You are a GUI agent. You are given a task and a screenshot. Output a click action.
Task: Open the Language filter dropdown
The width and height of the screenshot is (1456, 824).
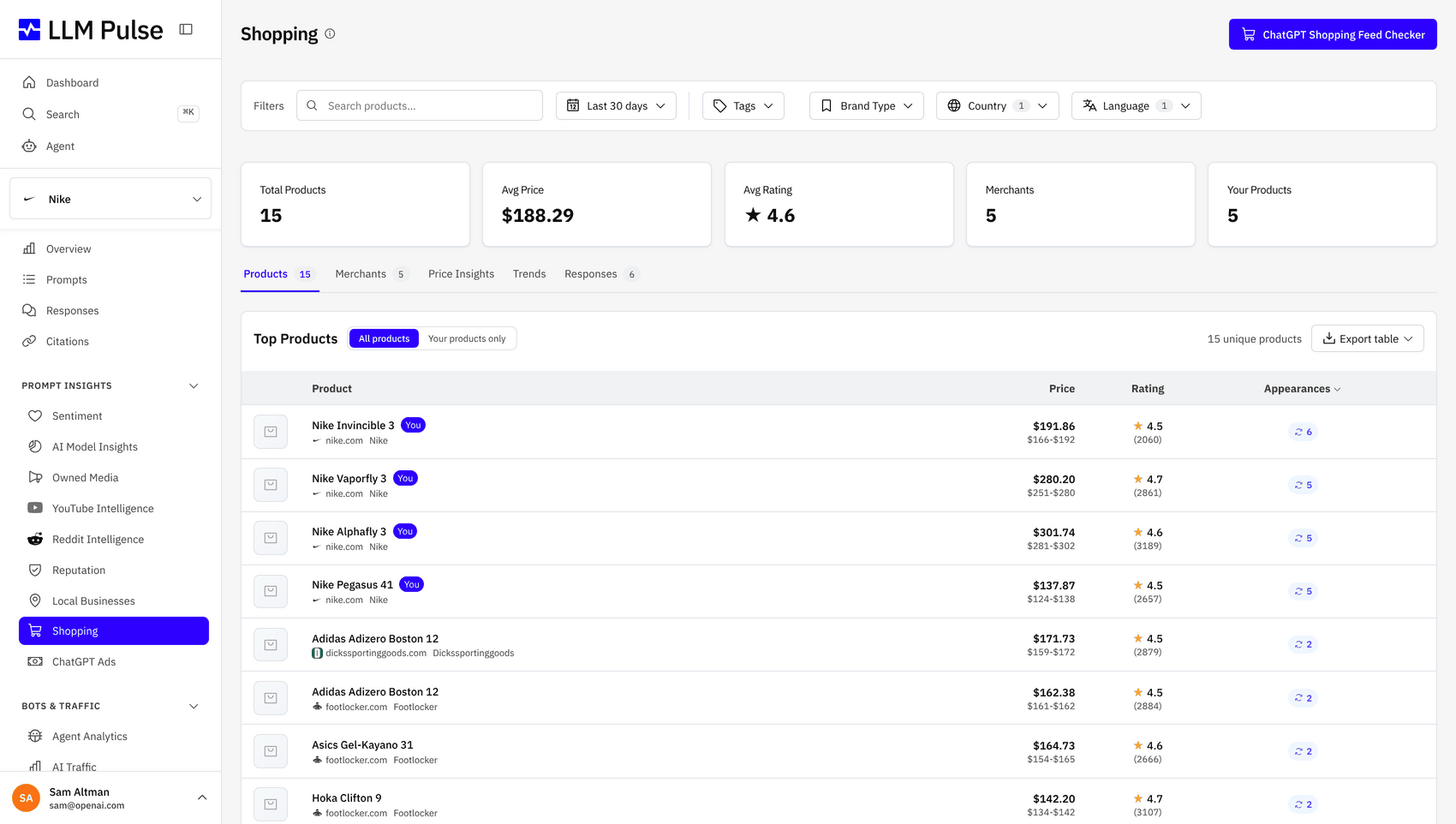(1137, 106)
